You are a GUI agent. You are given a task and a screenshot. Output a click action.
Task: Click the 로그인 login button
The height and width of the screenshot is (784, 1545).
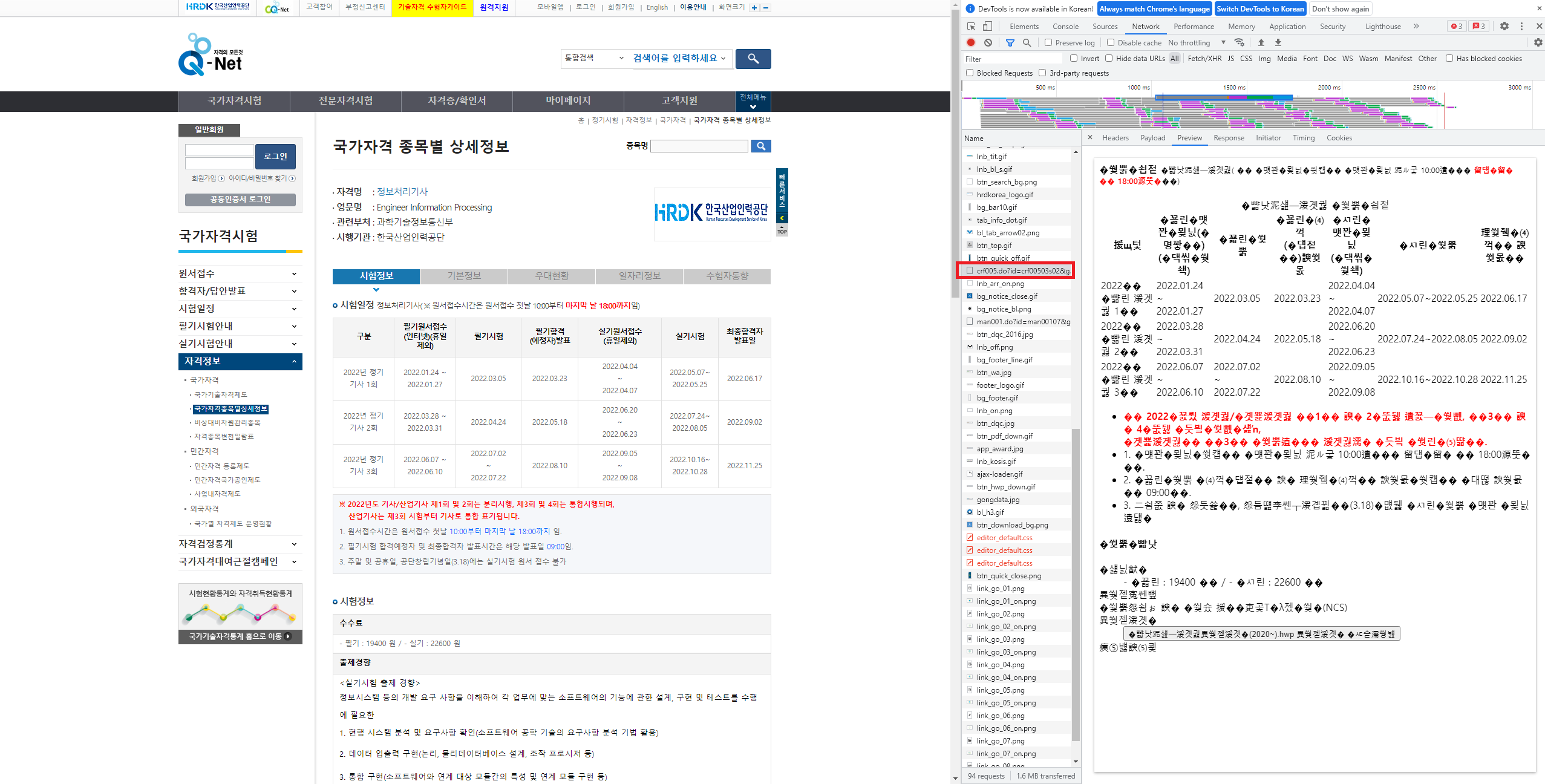[x=275, y=156]
